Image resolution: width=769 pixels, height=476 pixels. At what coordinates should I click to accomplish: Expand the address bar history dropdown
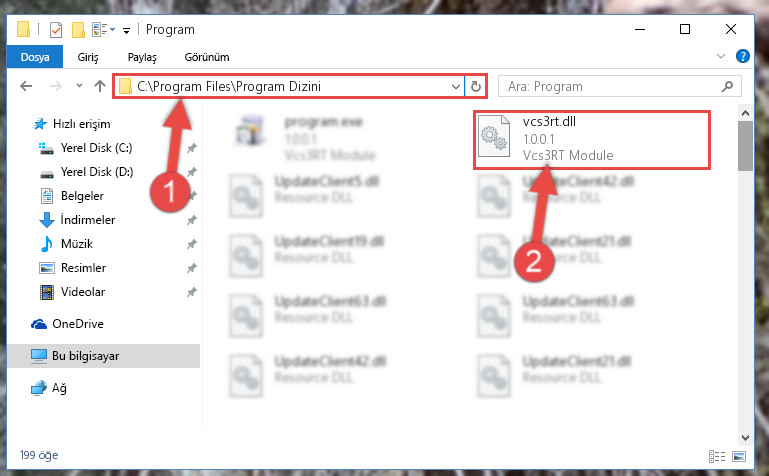(456, 86)
